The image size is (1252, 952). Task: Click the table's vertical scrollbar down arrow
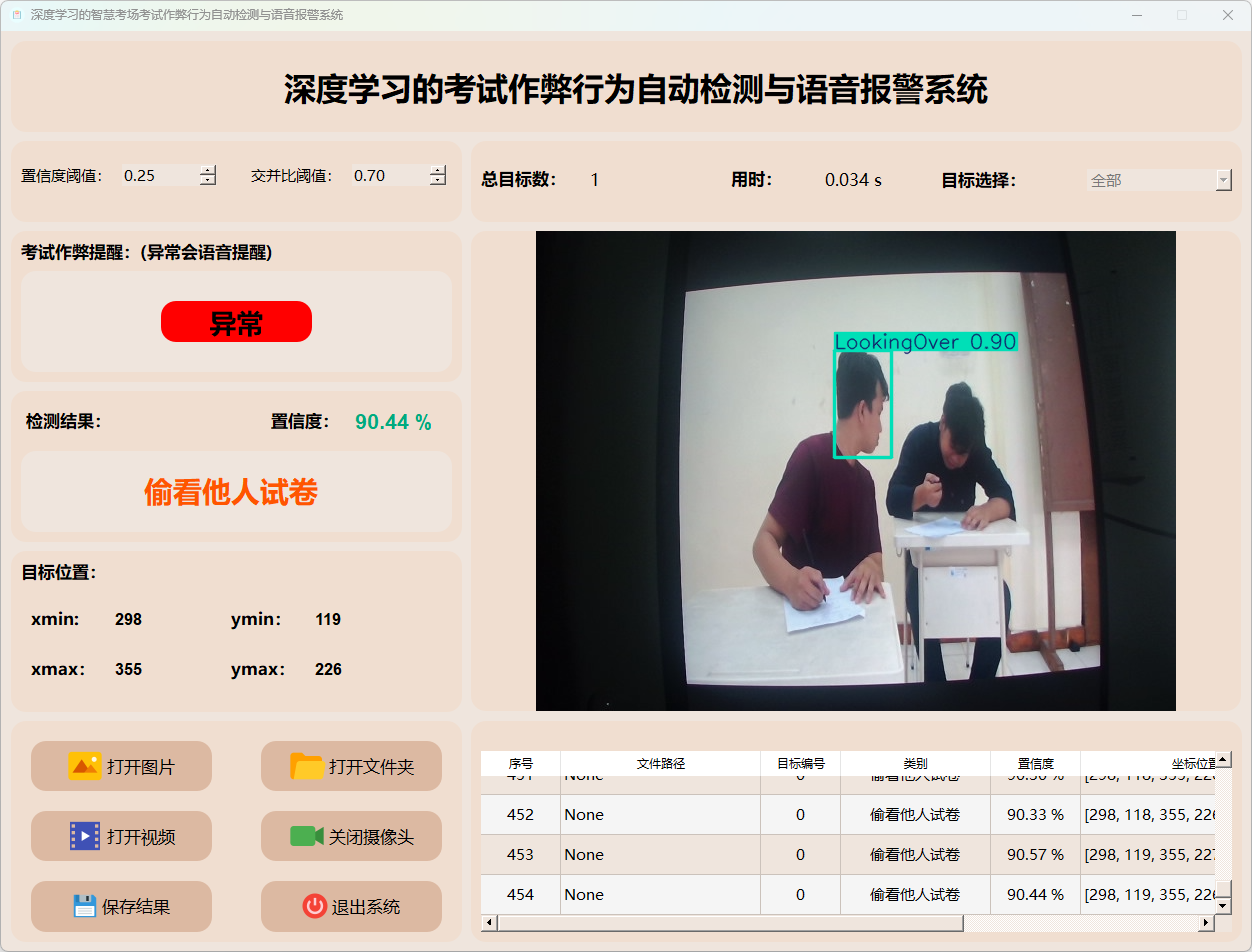tap(1223, 905)
